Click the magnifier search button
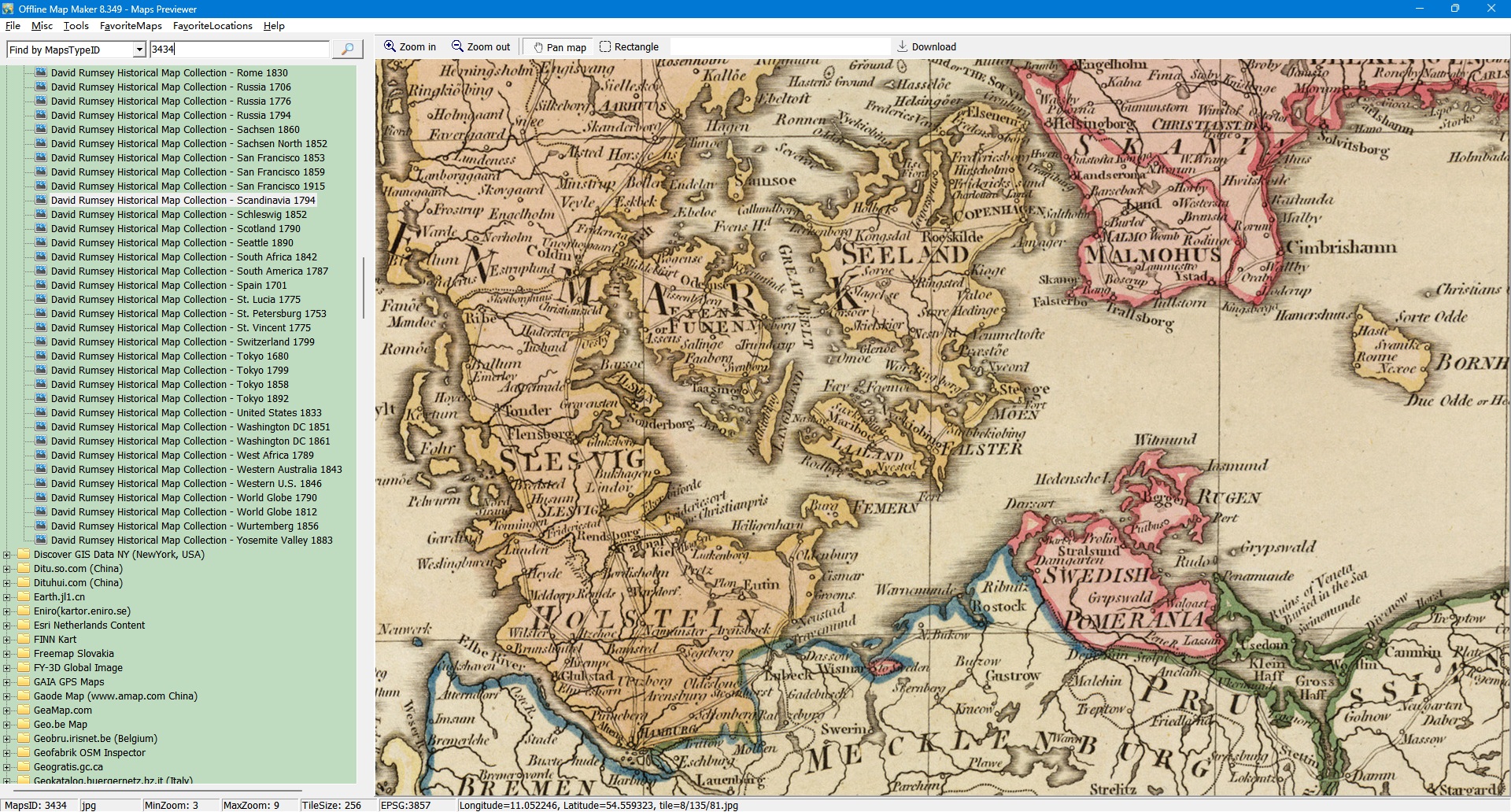Image resolution: width=1511 pixels, height=812 pixels. click(347, 49)
